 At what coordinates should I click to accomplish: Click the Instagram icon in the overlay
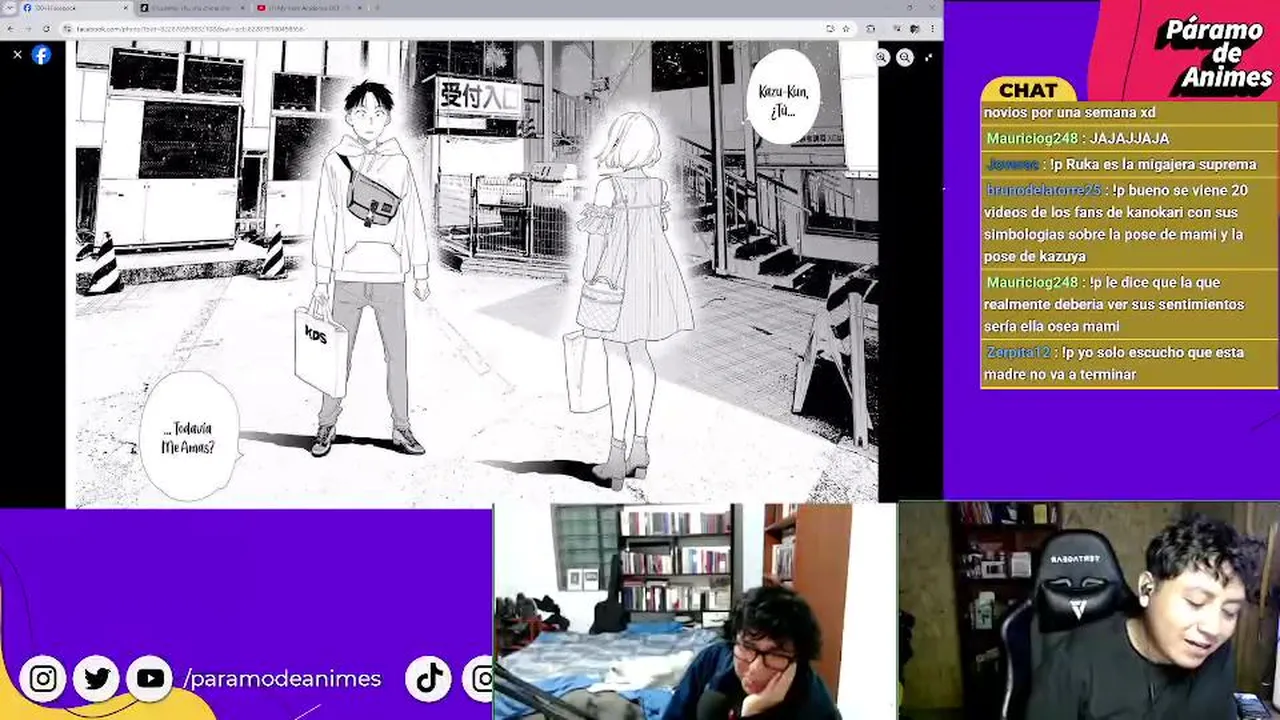coord(43,679)
